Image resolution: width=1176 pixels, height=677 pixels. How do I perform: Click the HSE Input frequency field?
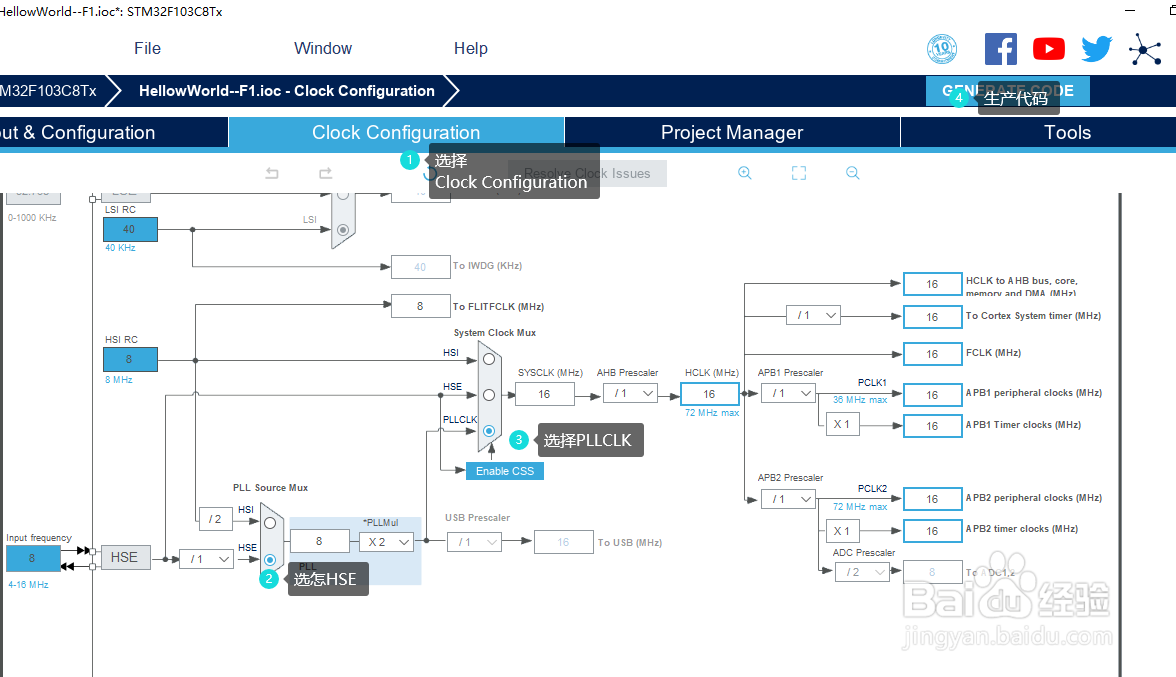(x=32, y=559)
